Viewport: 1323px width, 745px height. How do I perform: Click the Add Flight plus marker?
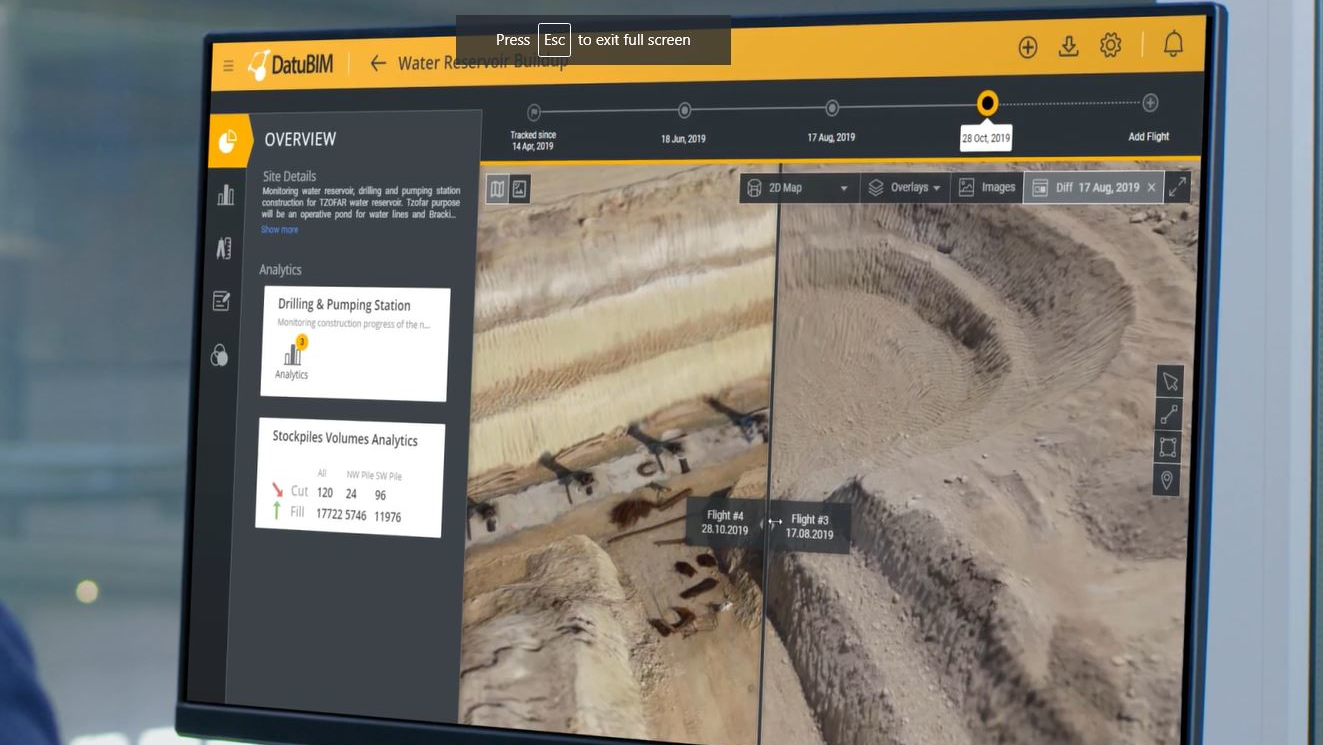(1150, 102)
